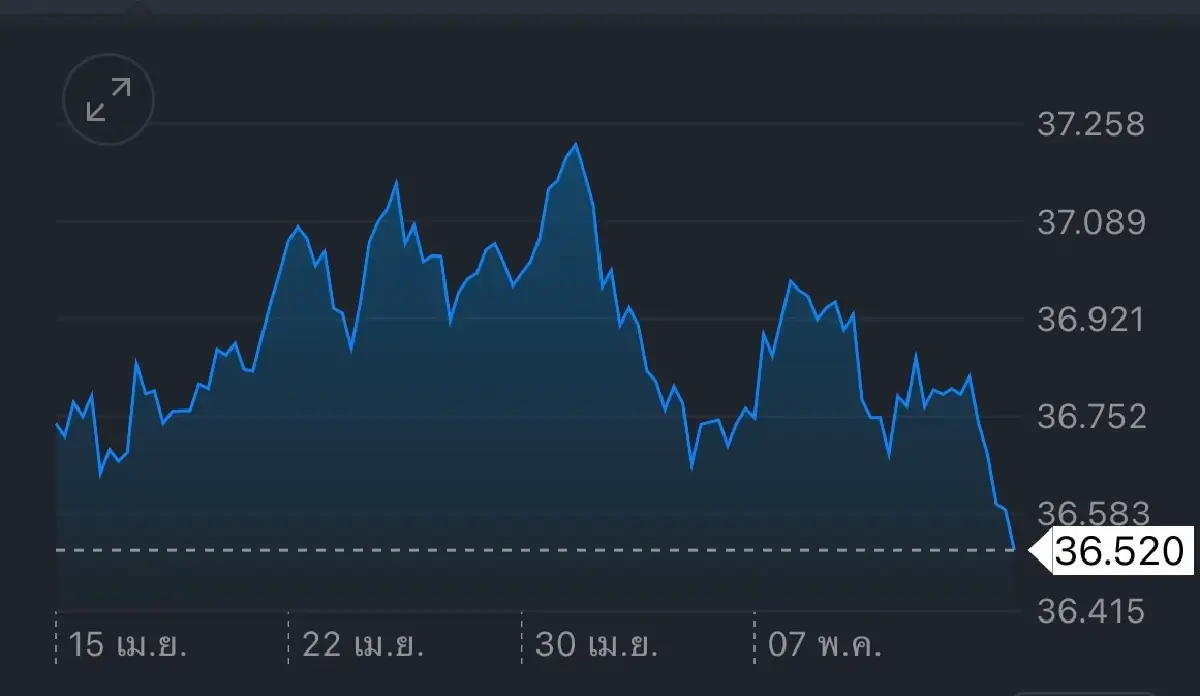Image resolution: width=1200 pixels, height=696 pixels.
Task: Click the 36.921 price axis label
Action: click(1091, 320)
